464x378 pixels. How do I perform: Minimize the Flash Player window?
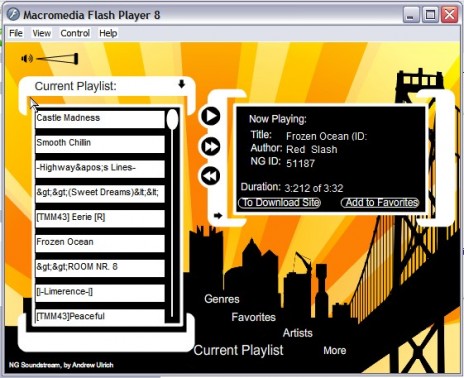click(411, 15)
